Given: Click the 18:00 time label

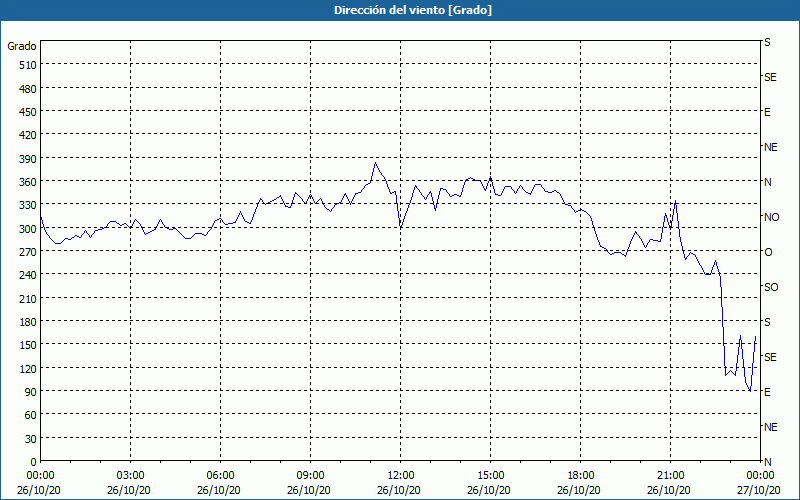Looking at the screenshot, I should point(581,476).
